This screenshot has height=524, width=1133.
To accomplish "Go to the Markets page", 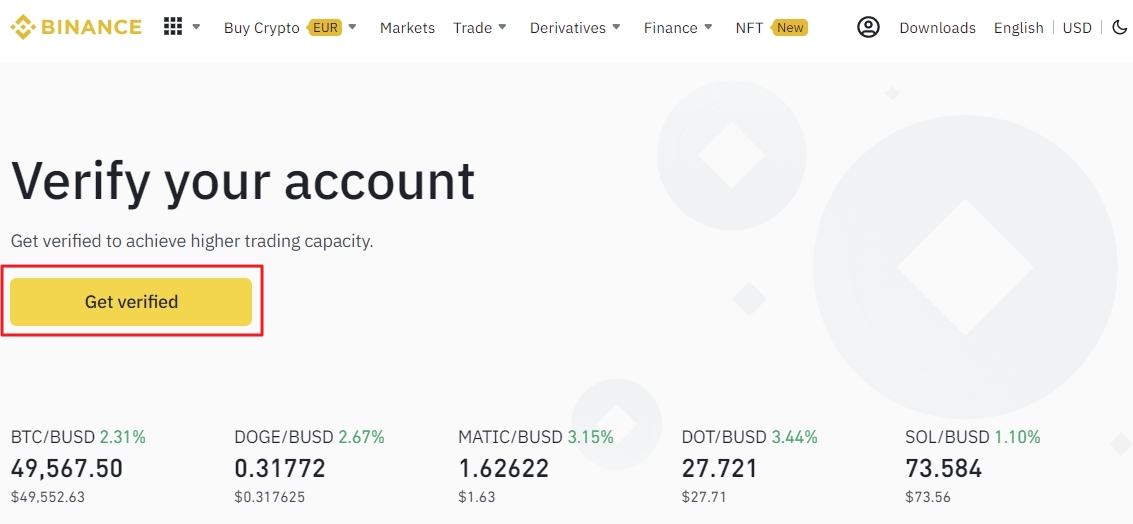I will click(x=407, y=28).
